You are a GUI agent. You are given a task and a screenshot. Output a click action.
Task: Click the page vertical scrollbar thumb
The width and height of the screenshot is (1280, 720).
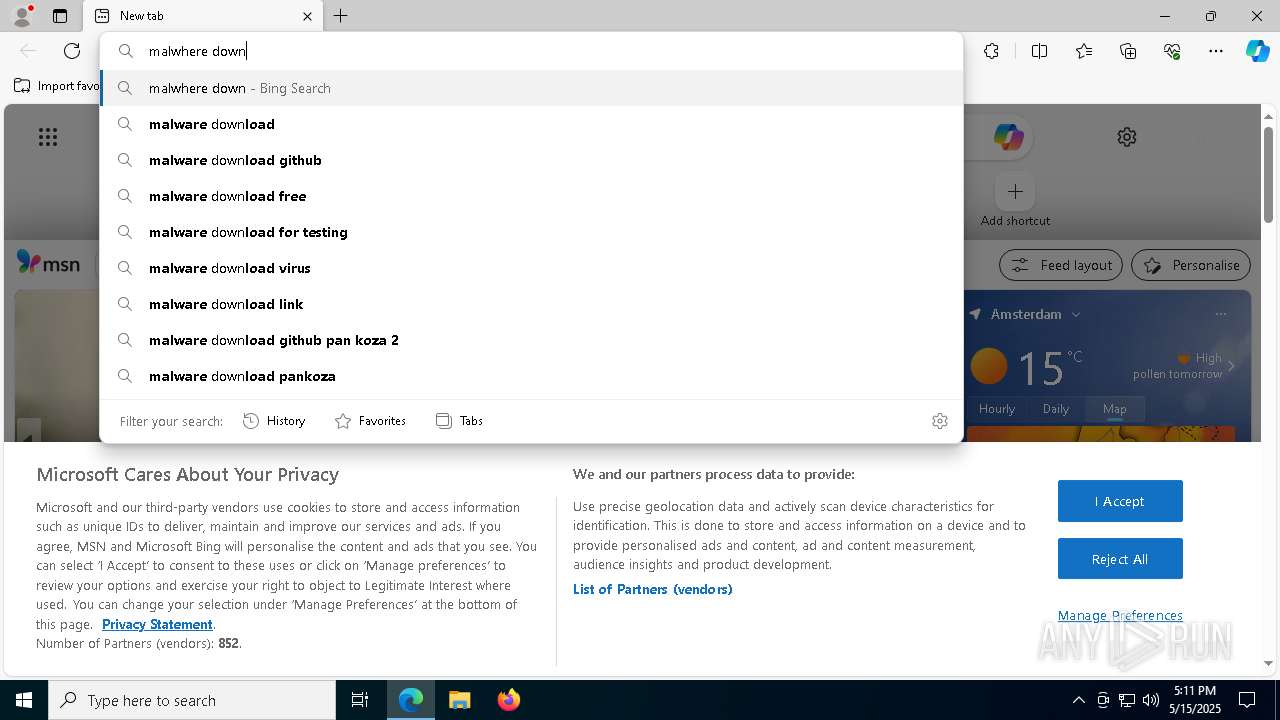point(1268,175)
